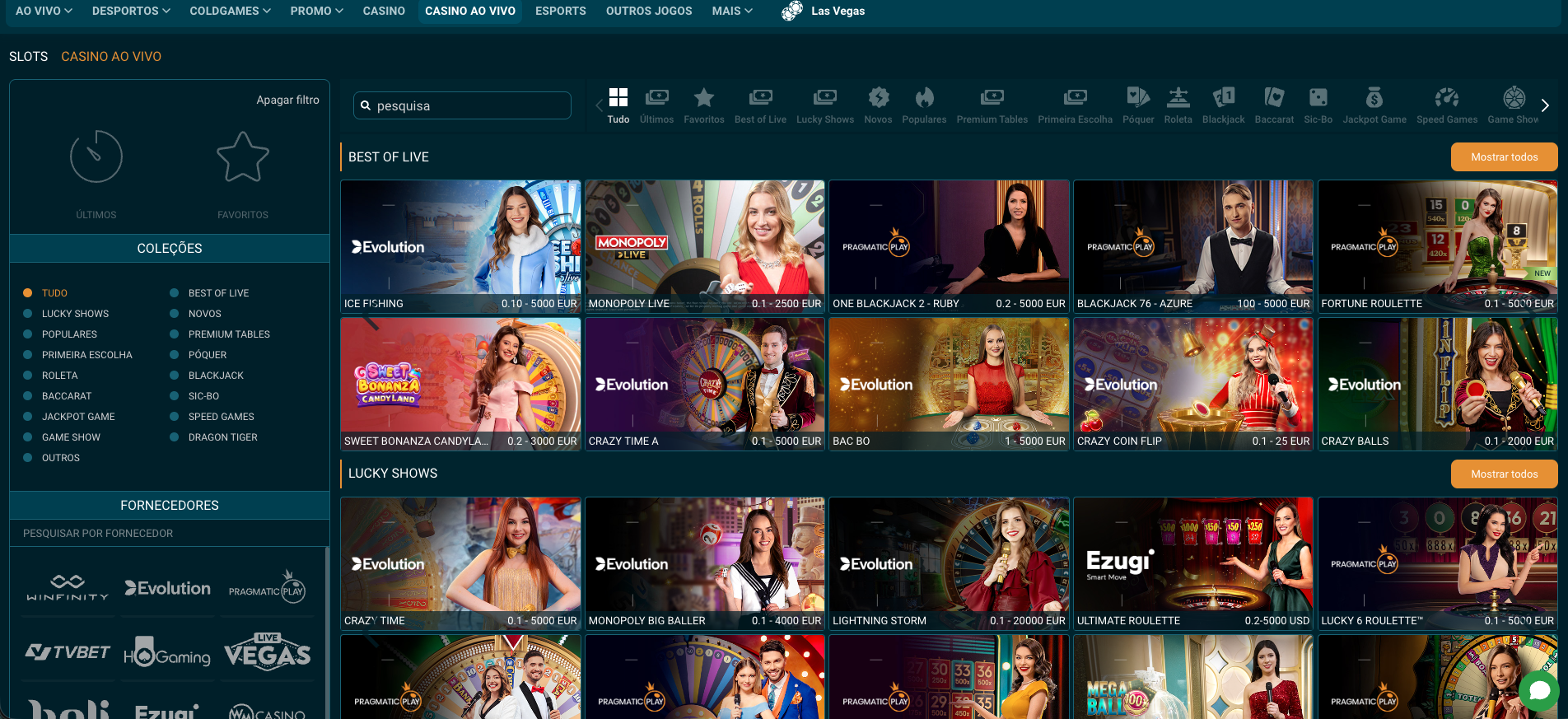1568x719 pixels.
Task: Open the Póquer cards icon
Action: [1138, 98]
